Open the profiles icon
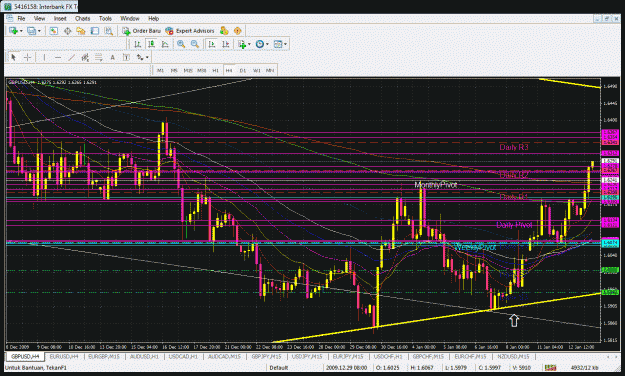 pyautogui.click(x=31, y=31)
